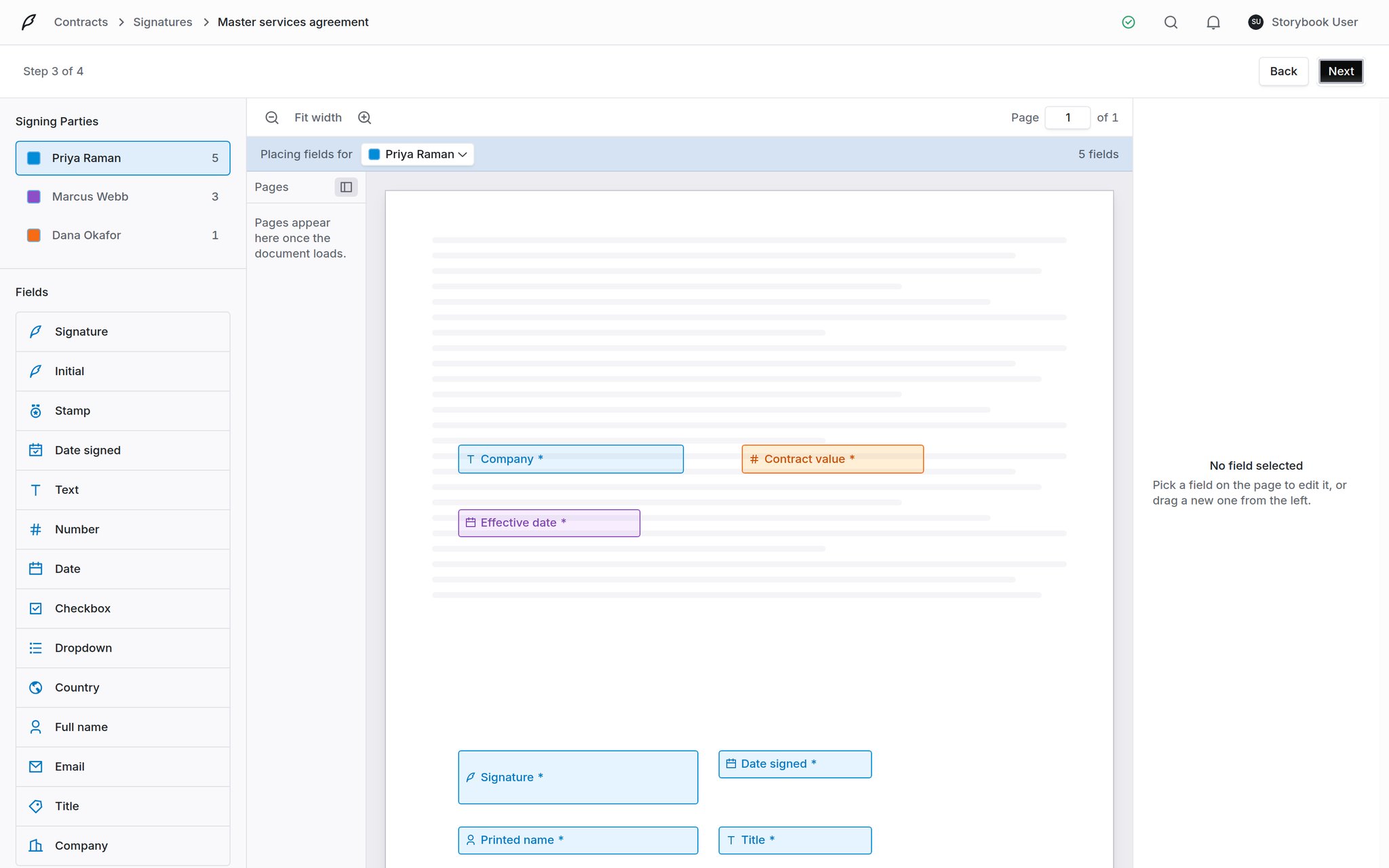Click the Storybook User avatar

click(x=1255, y=22)
